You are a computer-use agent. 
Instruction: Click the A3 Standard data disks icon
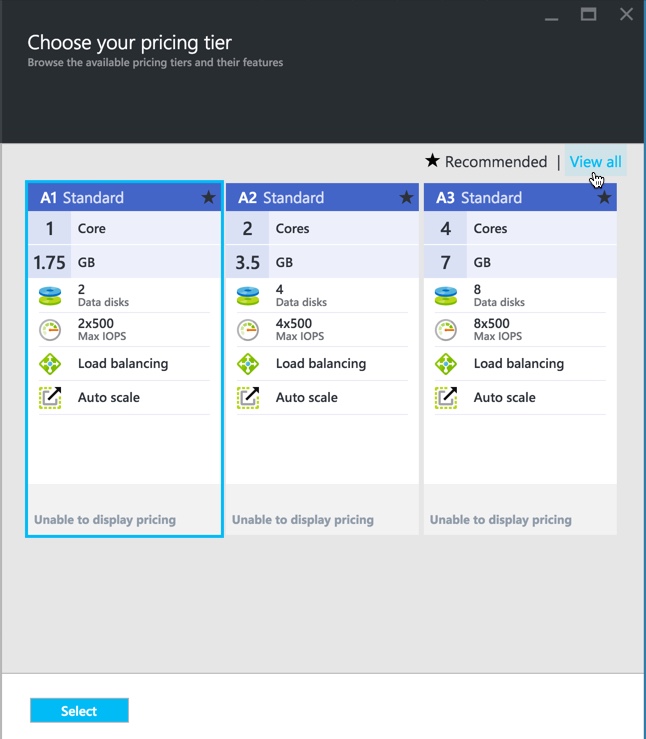pyautogui.click(x=446, y=296)
